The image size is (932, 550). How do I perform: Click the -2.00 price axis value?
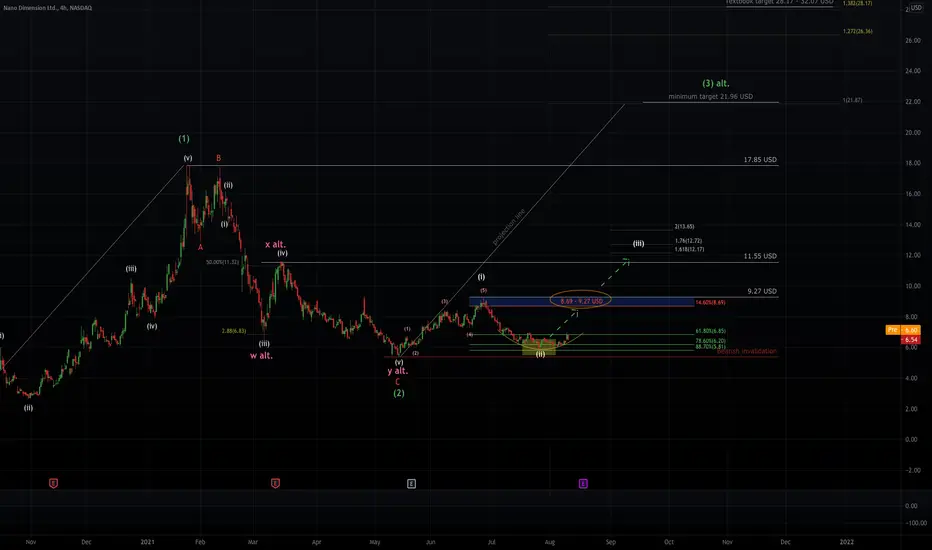pyautogui.click(x=912, y=470)
